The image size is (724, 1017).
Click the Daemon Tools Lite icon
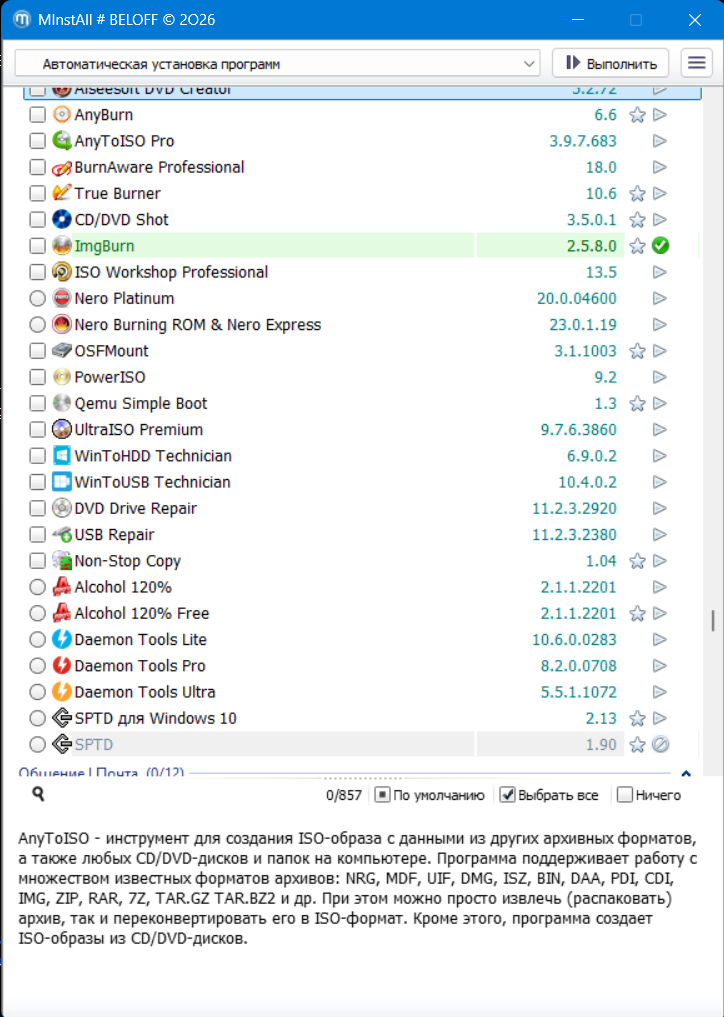61,640
